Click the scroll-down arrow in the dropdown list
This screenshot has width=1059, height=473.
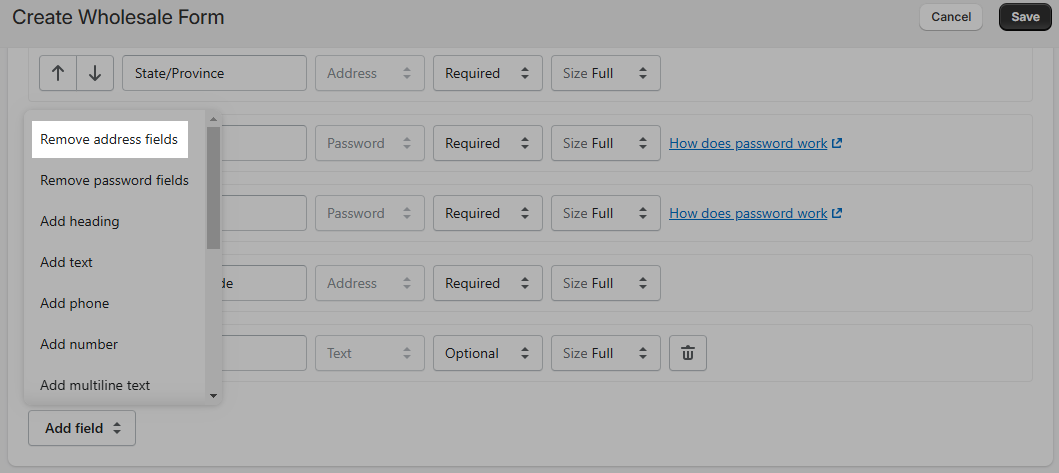tap(213, 396)
